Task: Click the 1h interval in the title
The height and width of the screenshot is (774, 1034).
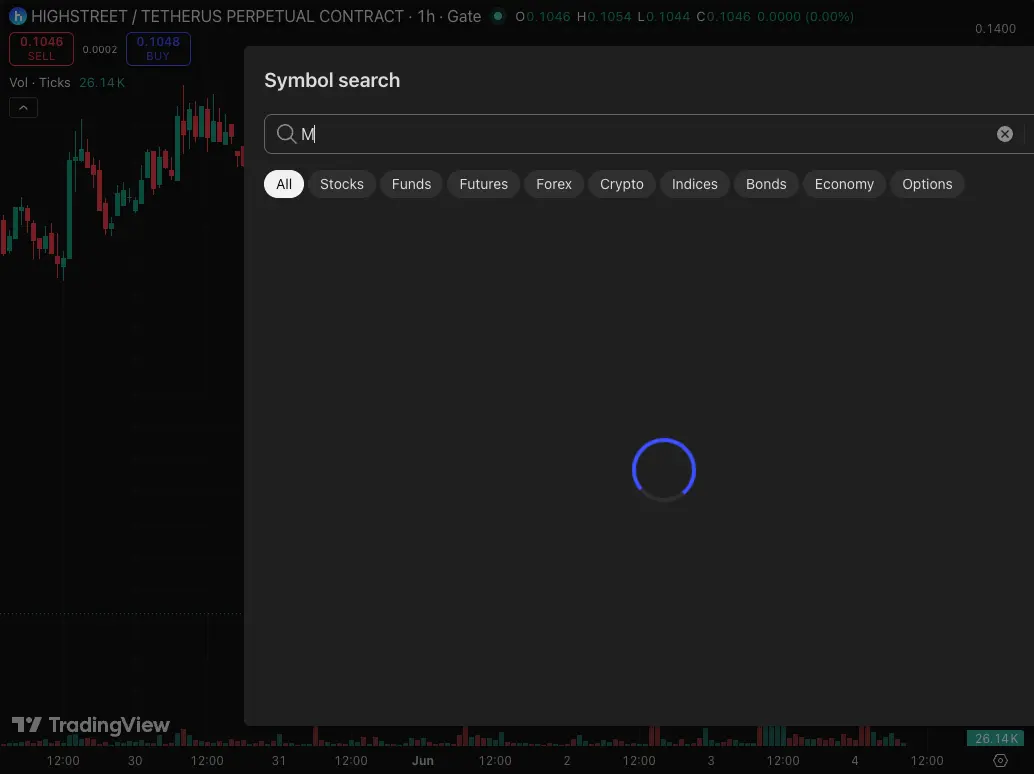Action: [426, 16]
